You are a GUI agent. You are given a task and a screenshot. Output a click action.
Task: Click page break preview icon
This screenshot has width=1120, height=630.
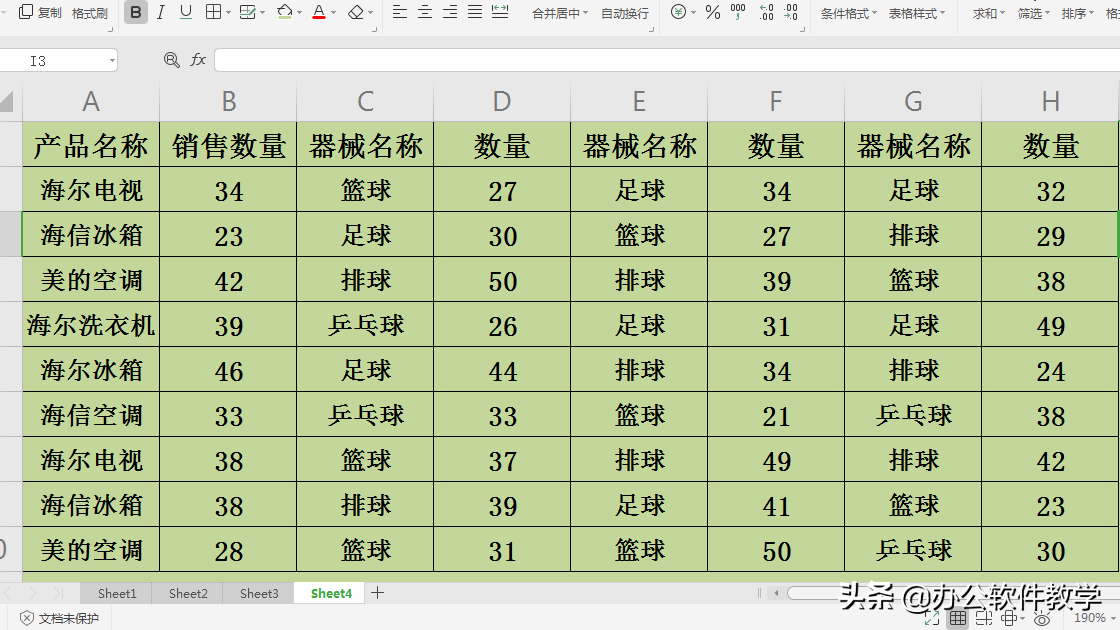[x=984, y=619]
